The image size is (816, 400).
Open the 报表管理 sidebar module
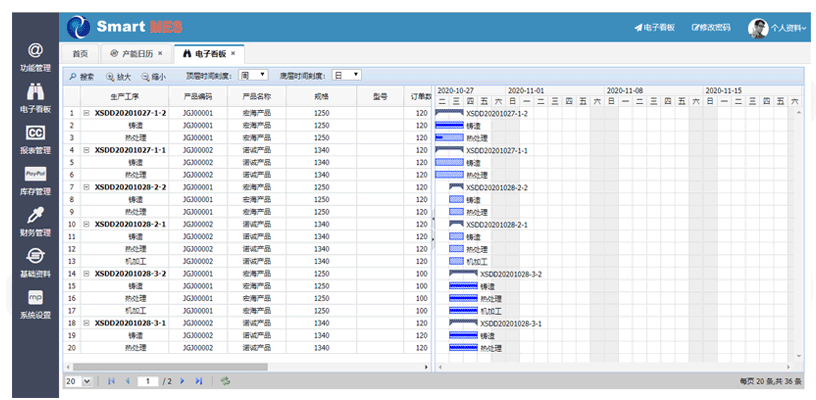(x=35, y=138)
